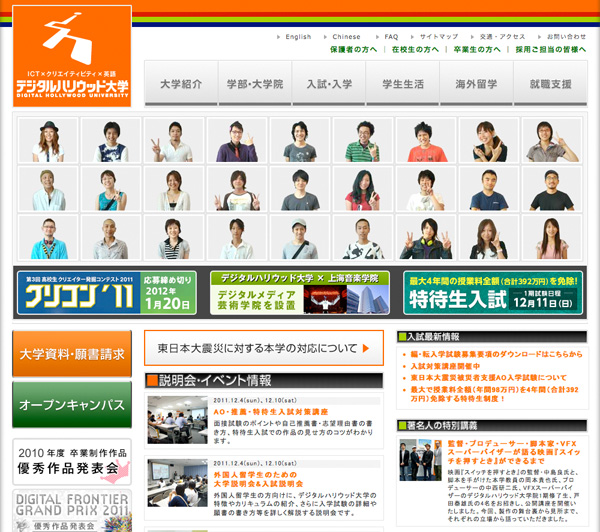Click the Digital Hollywood University logo
The width and height of the screenshot is (600, 532).
click(70, 56)
